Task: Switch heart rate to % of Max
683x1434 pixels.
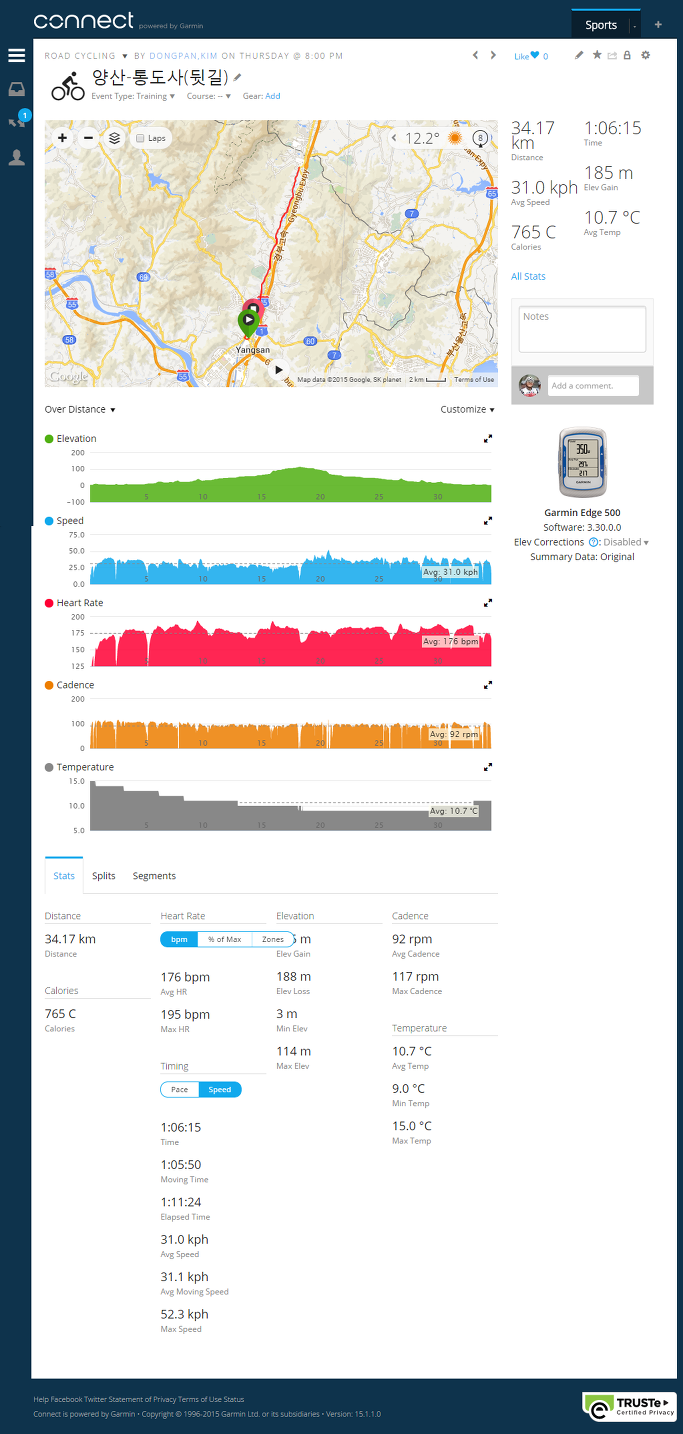Action: 224,939
